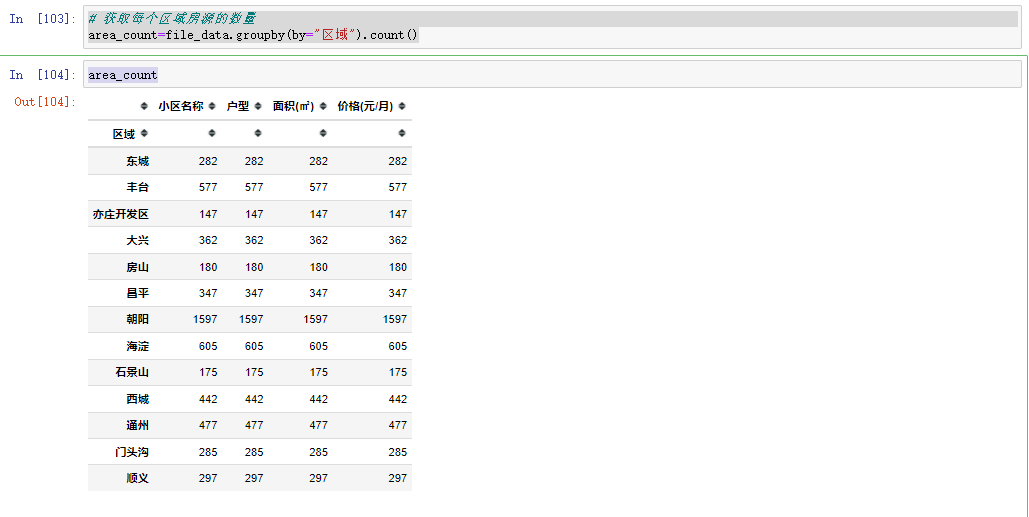
Task: Select the 房山 row label
Action: click(x=138, y=267)
